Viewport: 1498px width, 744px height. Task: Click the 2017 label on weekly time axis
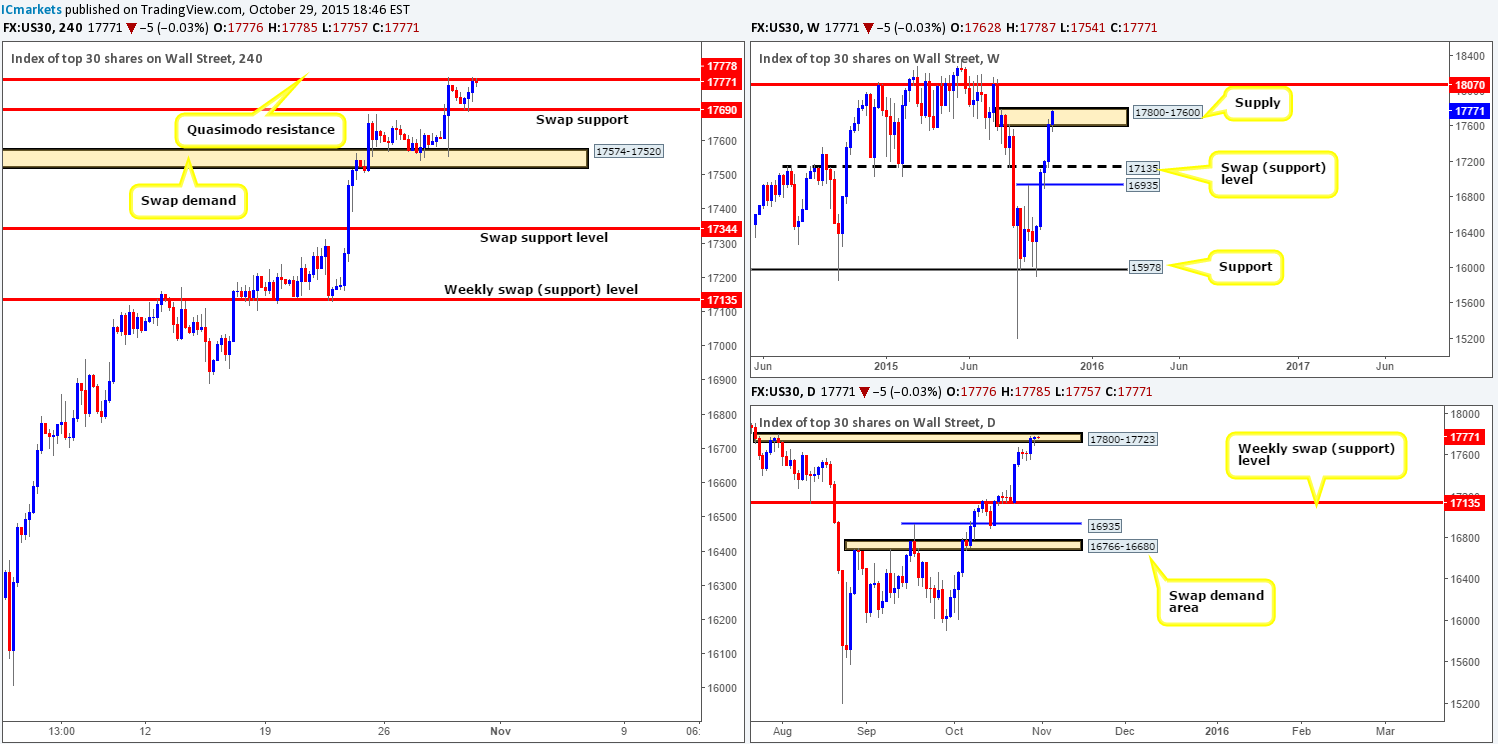1298,367
